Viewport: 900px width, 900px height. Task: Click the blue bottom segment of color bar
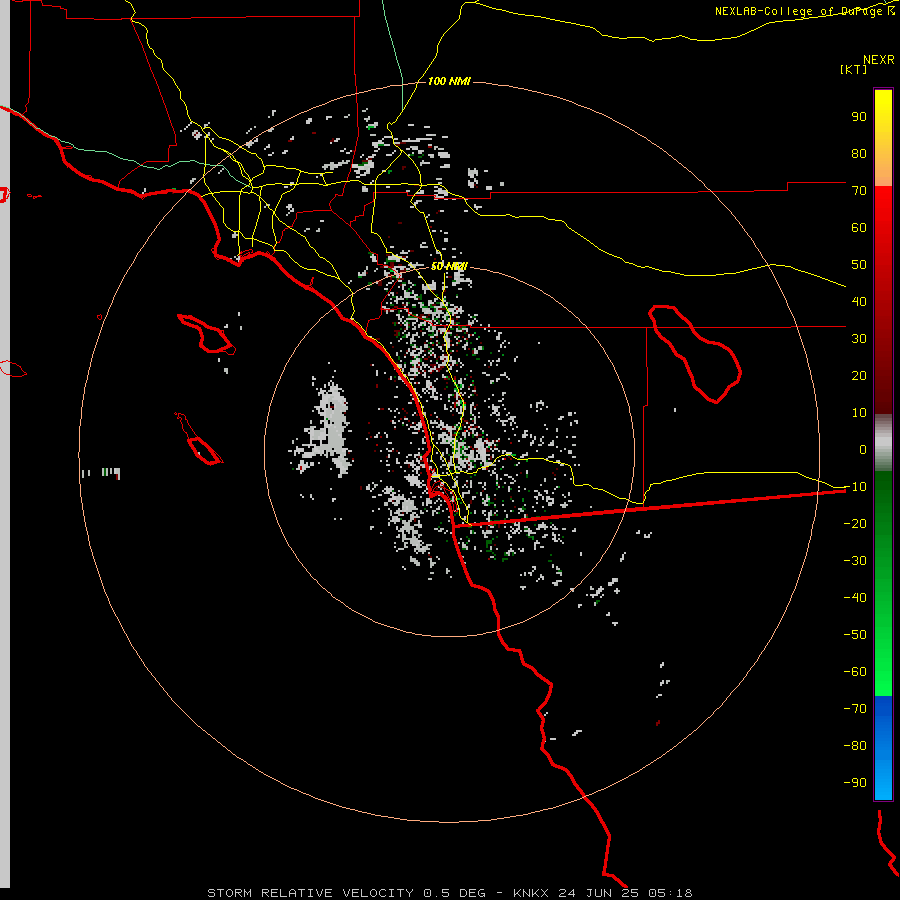(x=883, y=747)
